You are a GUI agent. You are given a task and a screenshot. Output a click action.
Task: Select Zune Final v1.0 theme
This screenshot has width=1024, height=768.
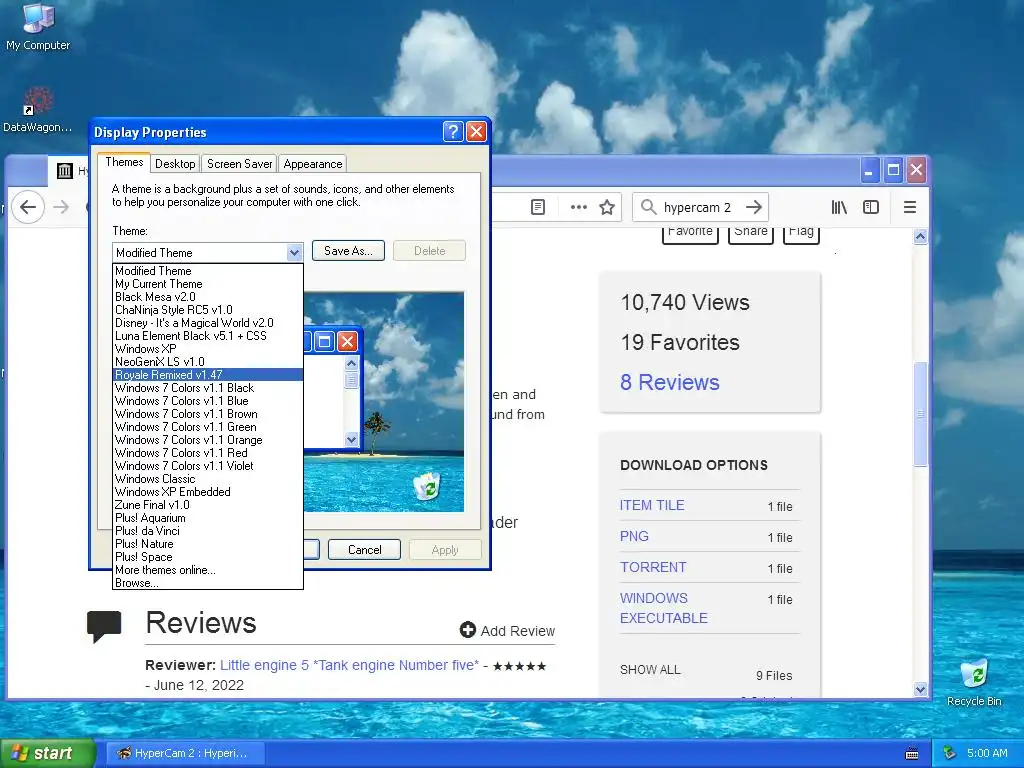click(x=208, y=505)
